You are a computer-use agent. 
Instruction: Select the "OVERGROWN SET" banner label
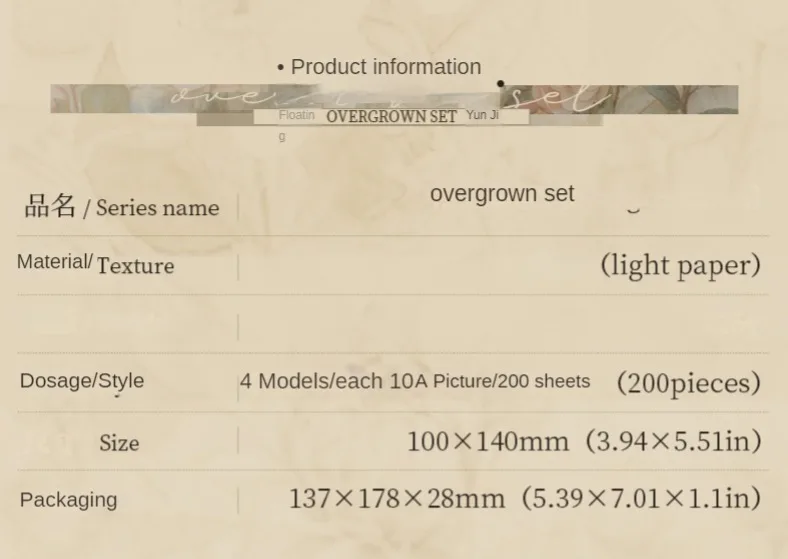pos(391,116)
